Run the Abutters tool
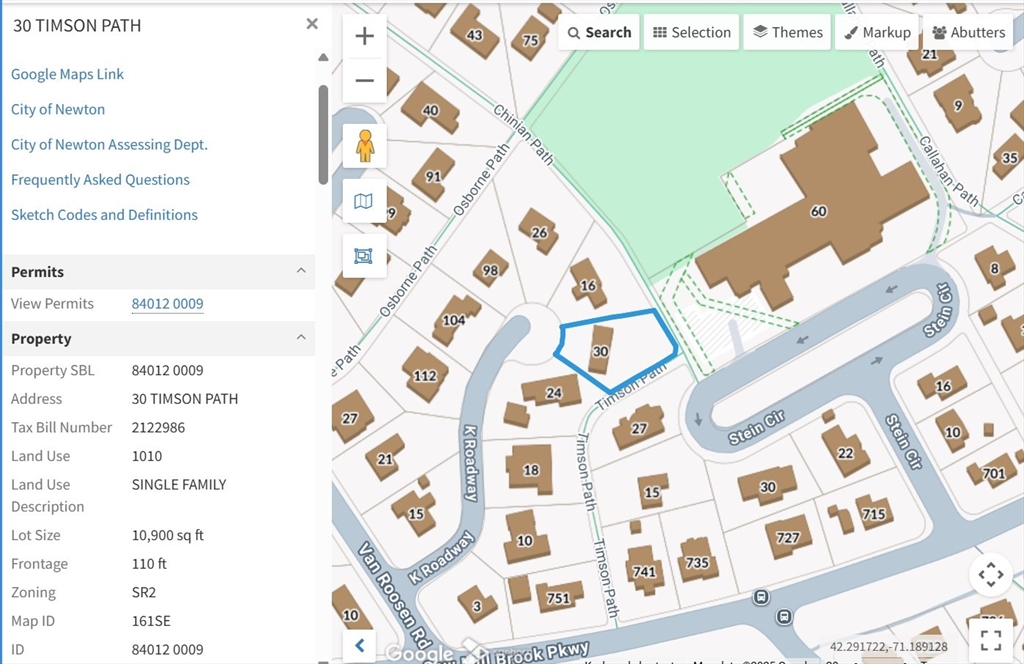This screenshot has width=1024, height=664. click(967, 31)
